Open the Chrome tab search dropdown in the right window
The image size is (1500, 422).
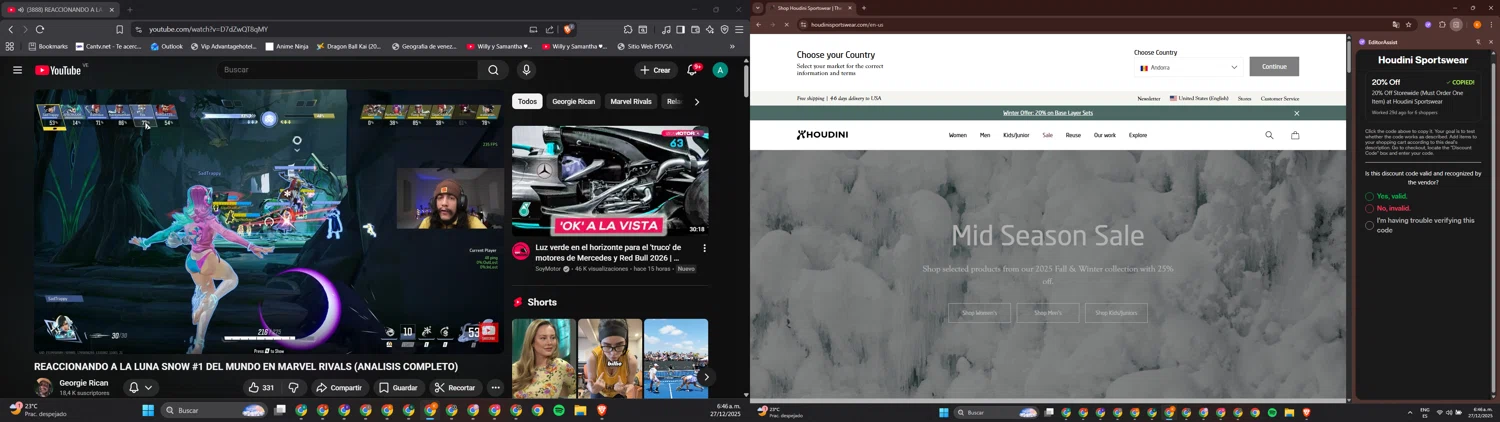[x=757, y=8]
